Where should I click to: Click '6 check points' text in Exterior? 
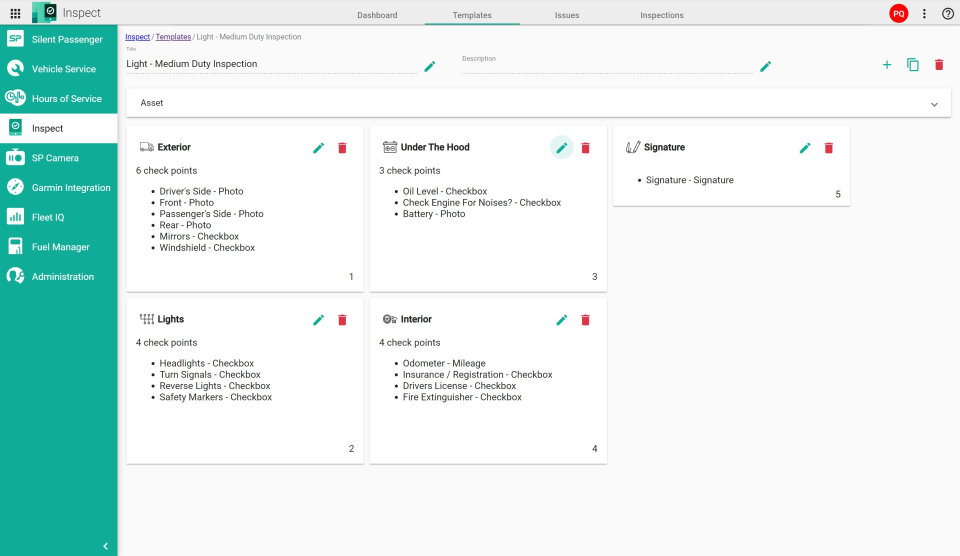[167, 171]
